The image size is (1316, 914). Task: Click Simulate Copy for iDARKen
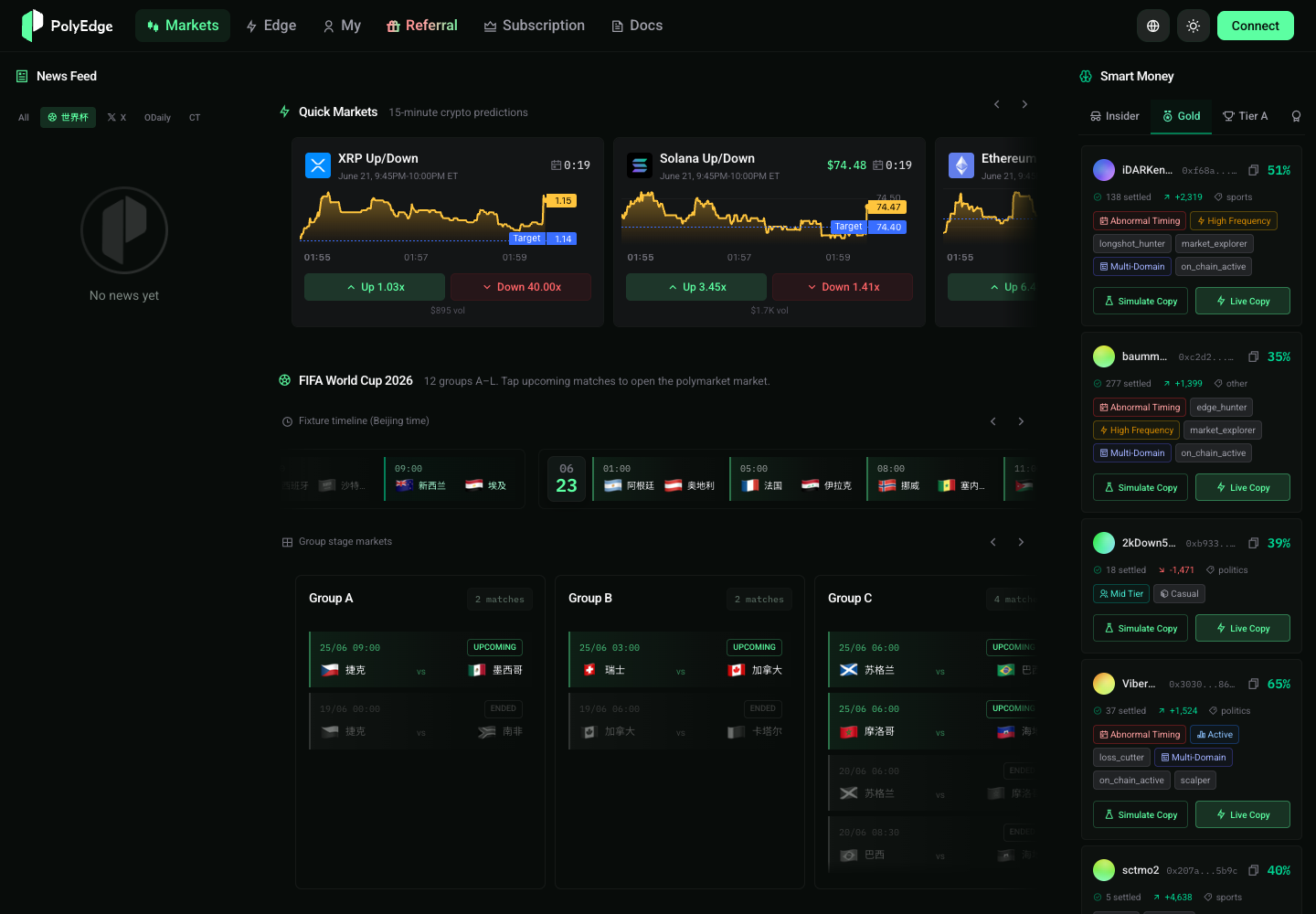[1141, 301]
